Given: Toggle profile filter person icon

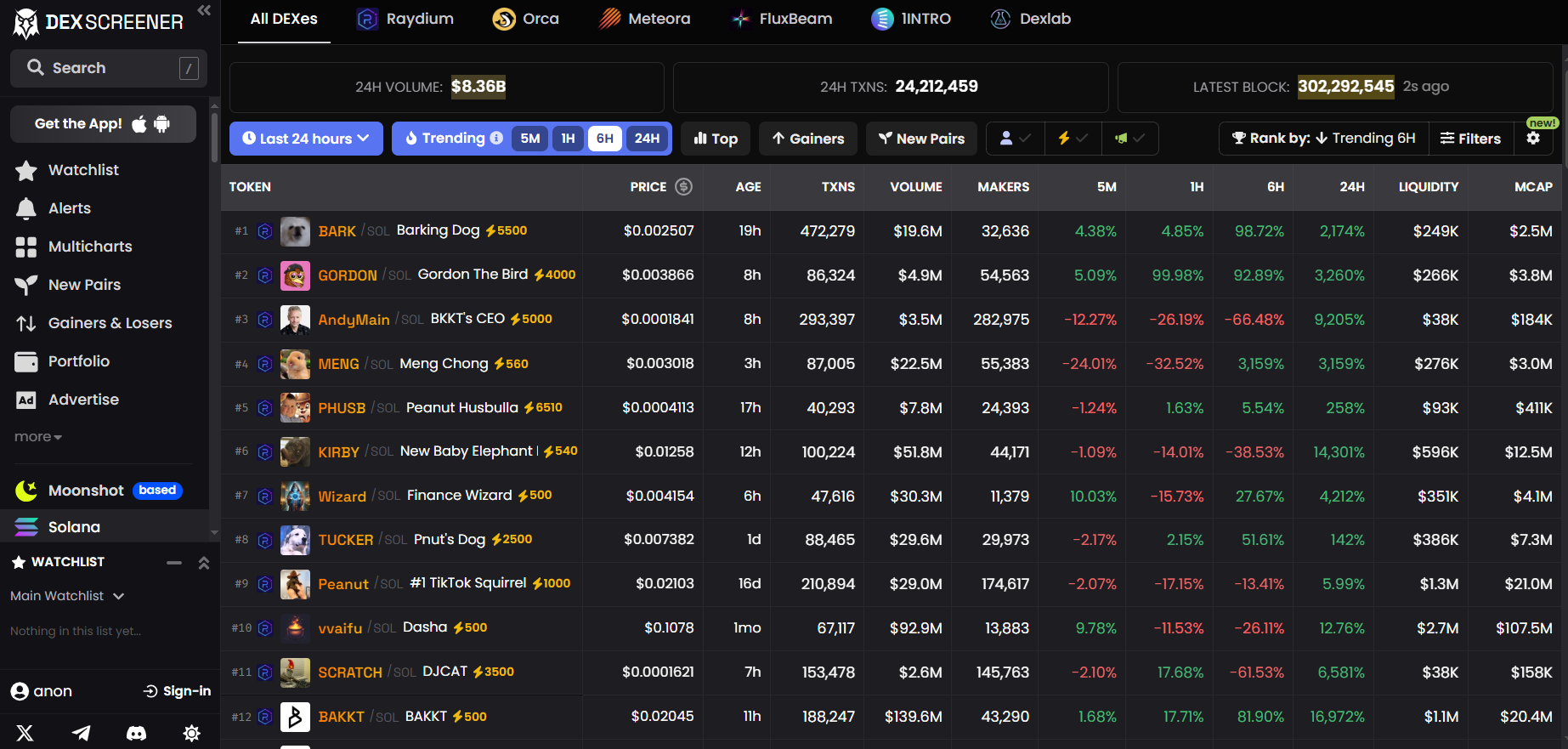Looking at the screenshot, I should (1016, 138).
